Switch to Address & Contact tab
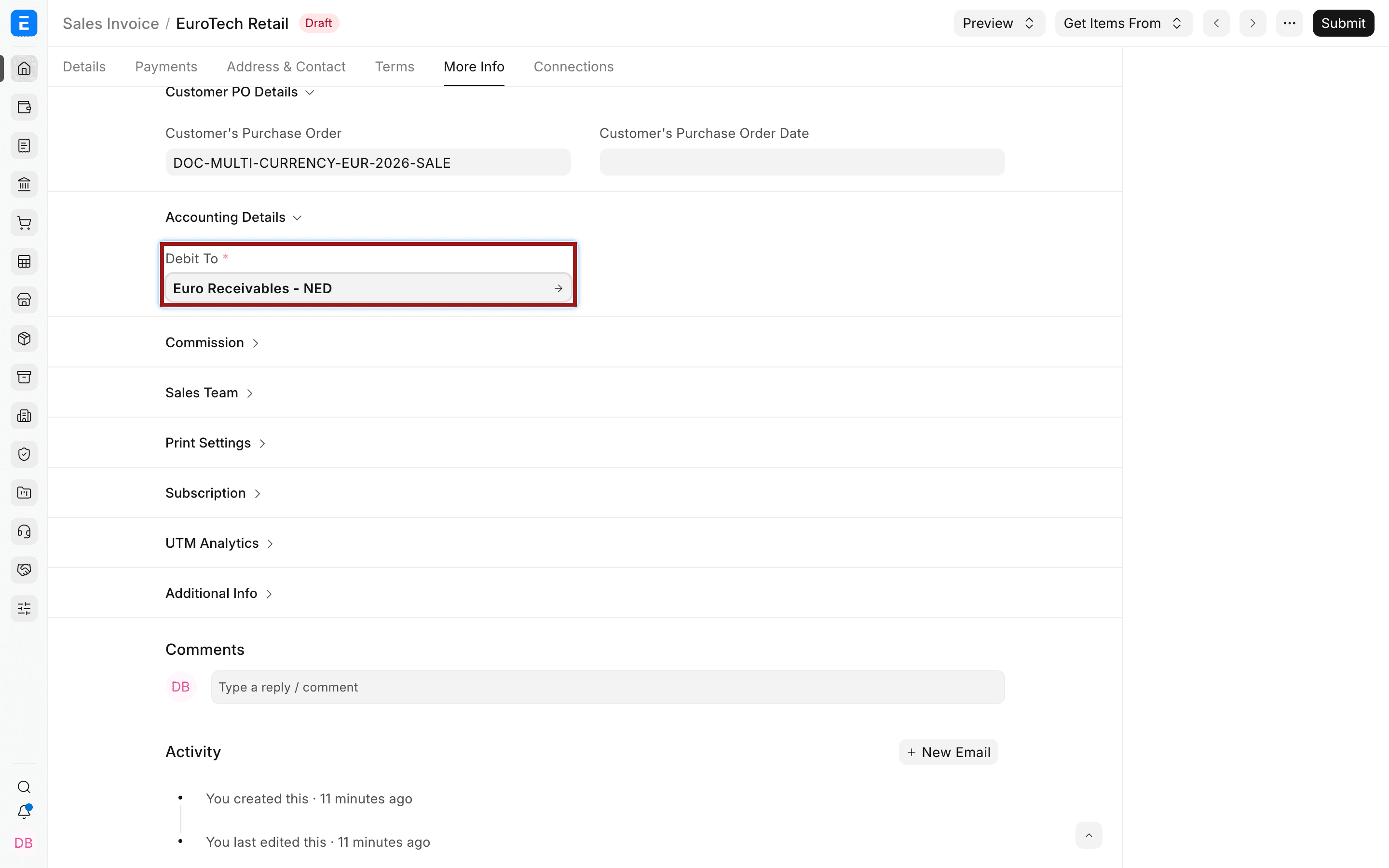1389x868 pixels. pyautogui.click(x=286, y=67)
